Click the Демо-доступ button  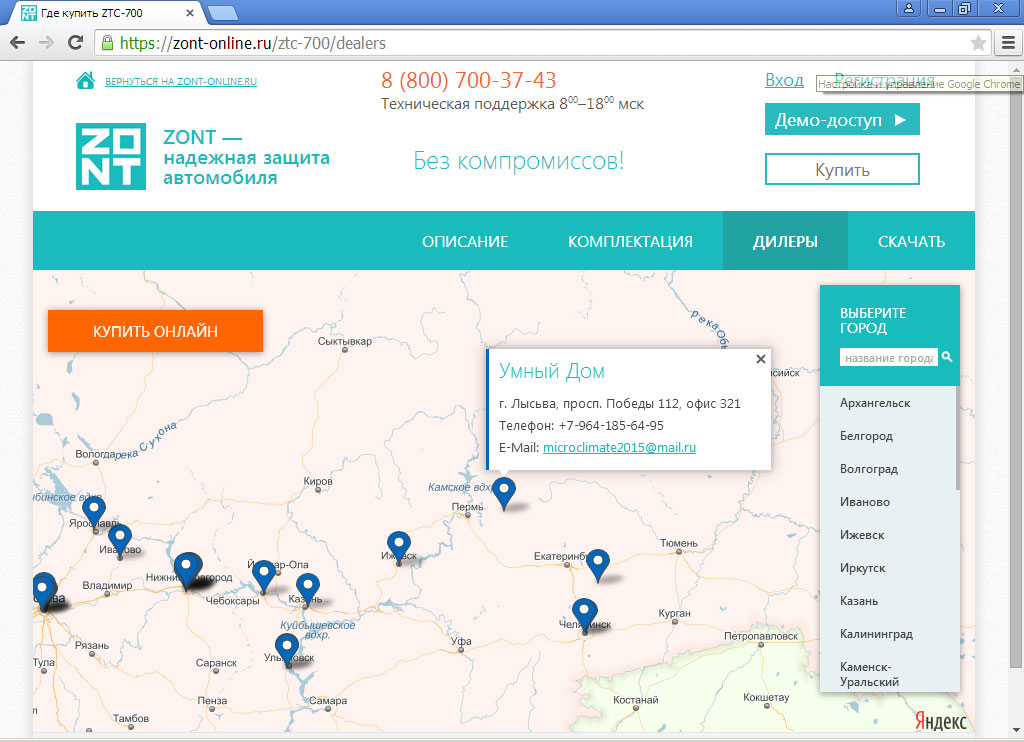(x=842, y=120)
